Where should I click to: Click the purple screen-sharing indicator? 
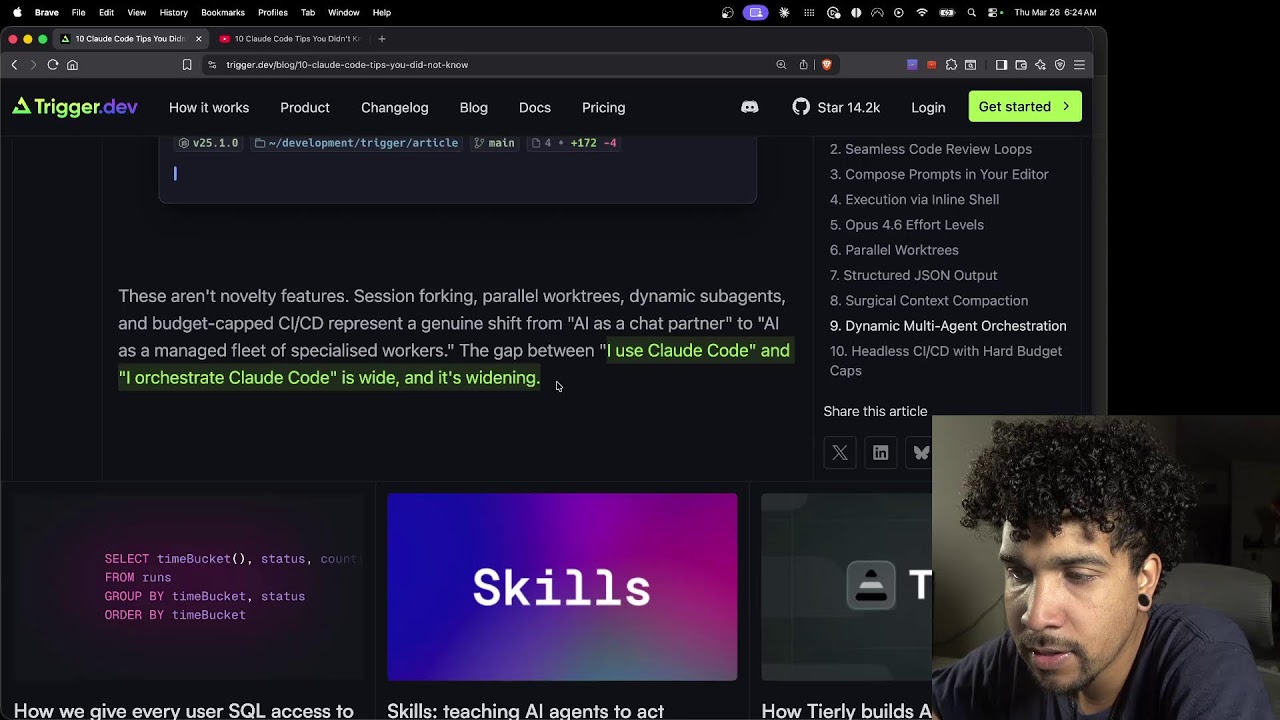click(756, 12)
